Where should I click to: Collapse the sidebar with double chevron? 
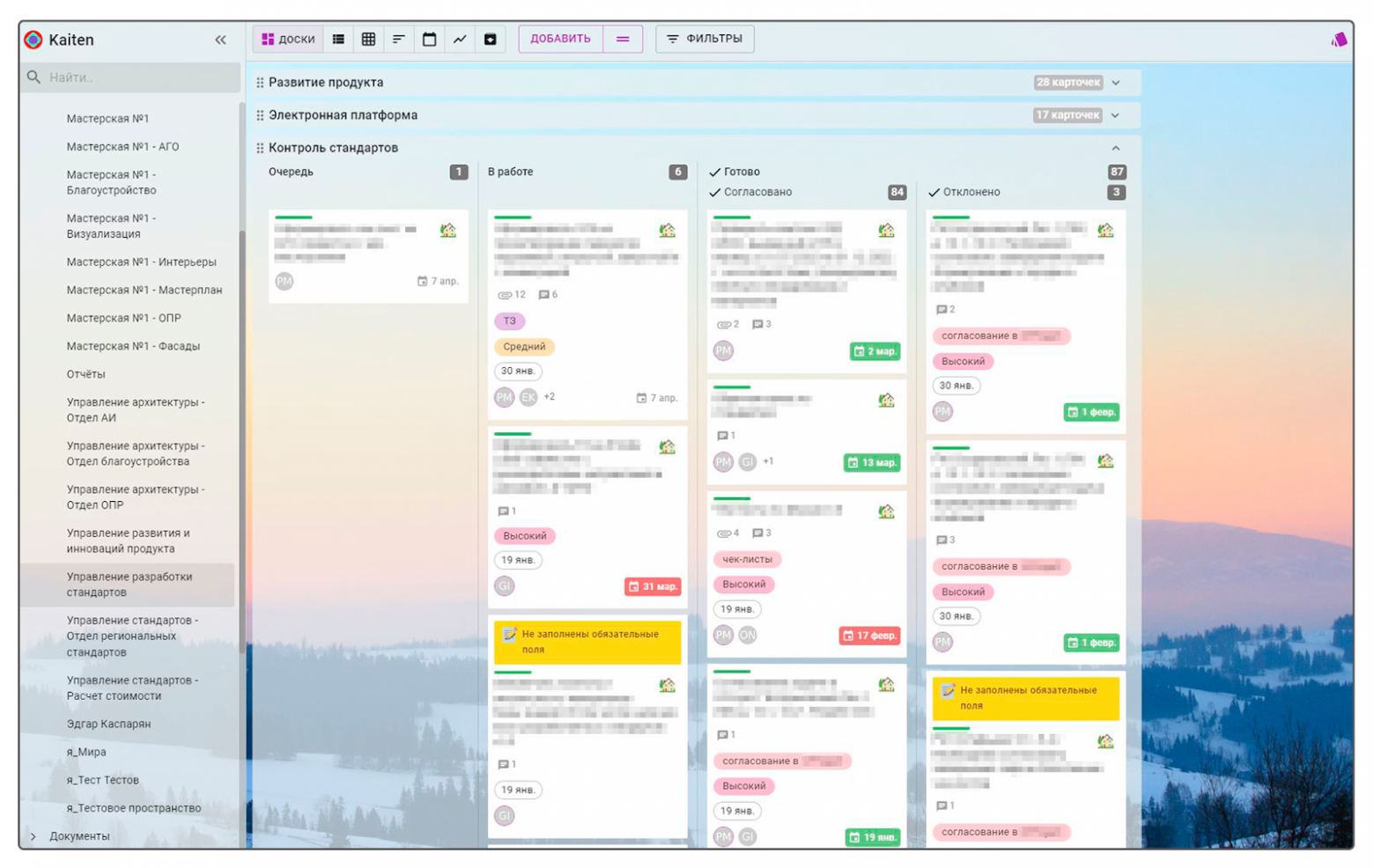point(220,40)
